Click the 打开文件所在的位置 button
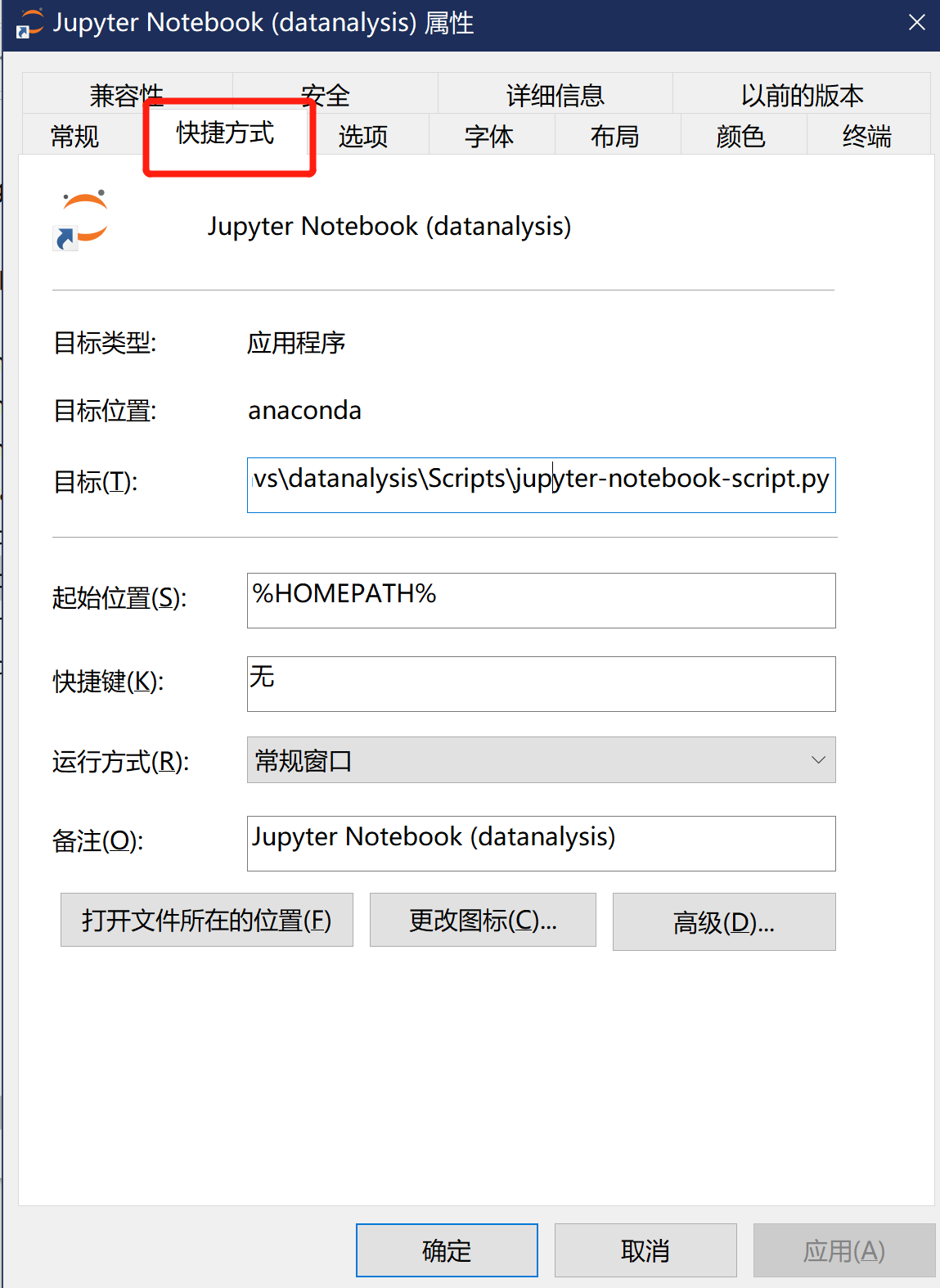The height and width of the screenshot is (1288, 940). [207, 921]
